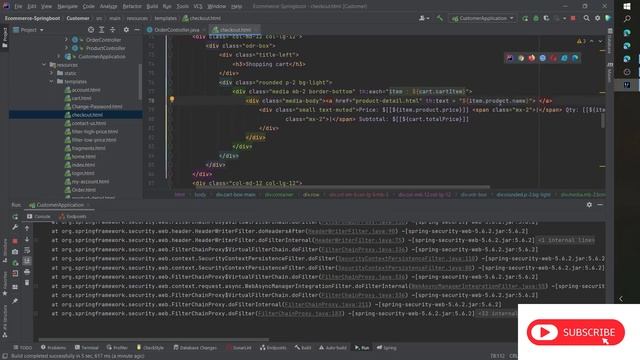Image resolution: width=640 pixels, height=360 pixels.
Task: Open preview in Edge browser icon
Action: [575, 58]
